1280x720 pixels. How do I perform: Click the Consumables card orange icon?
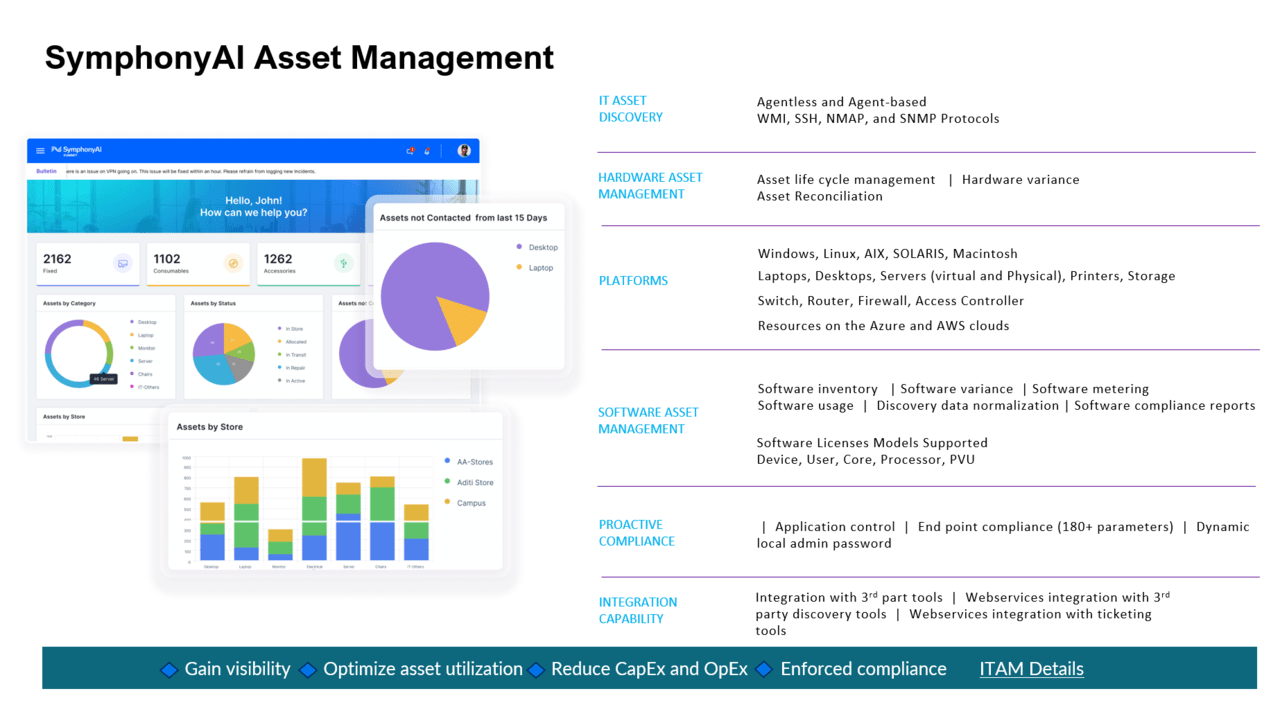coord(233,263)
